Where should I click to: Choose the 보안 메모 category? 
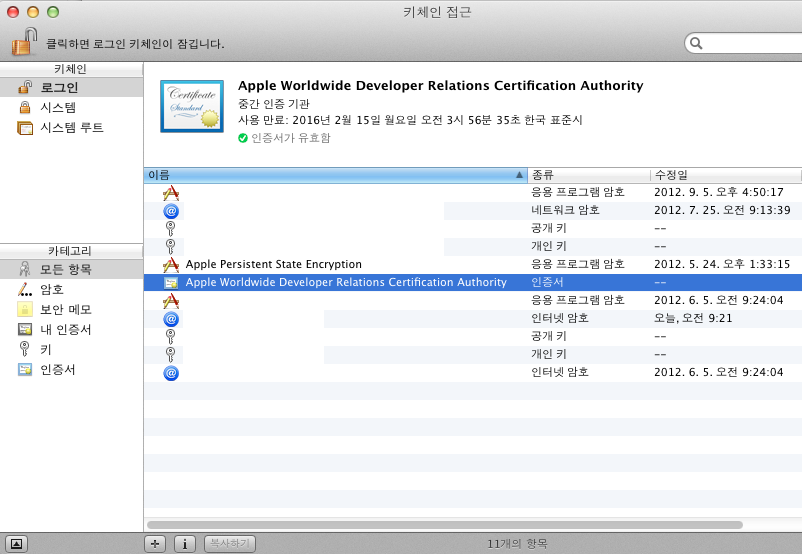click(71, 309)
